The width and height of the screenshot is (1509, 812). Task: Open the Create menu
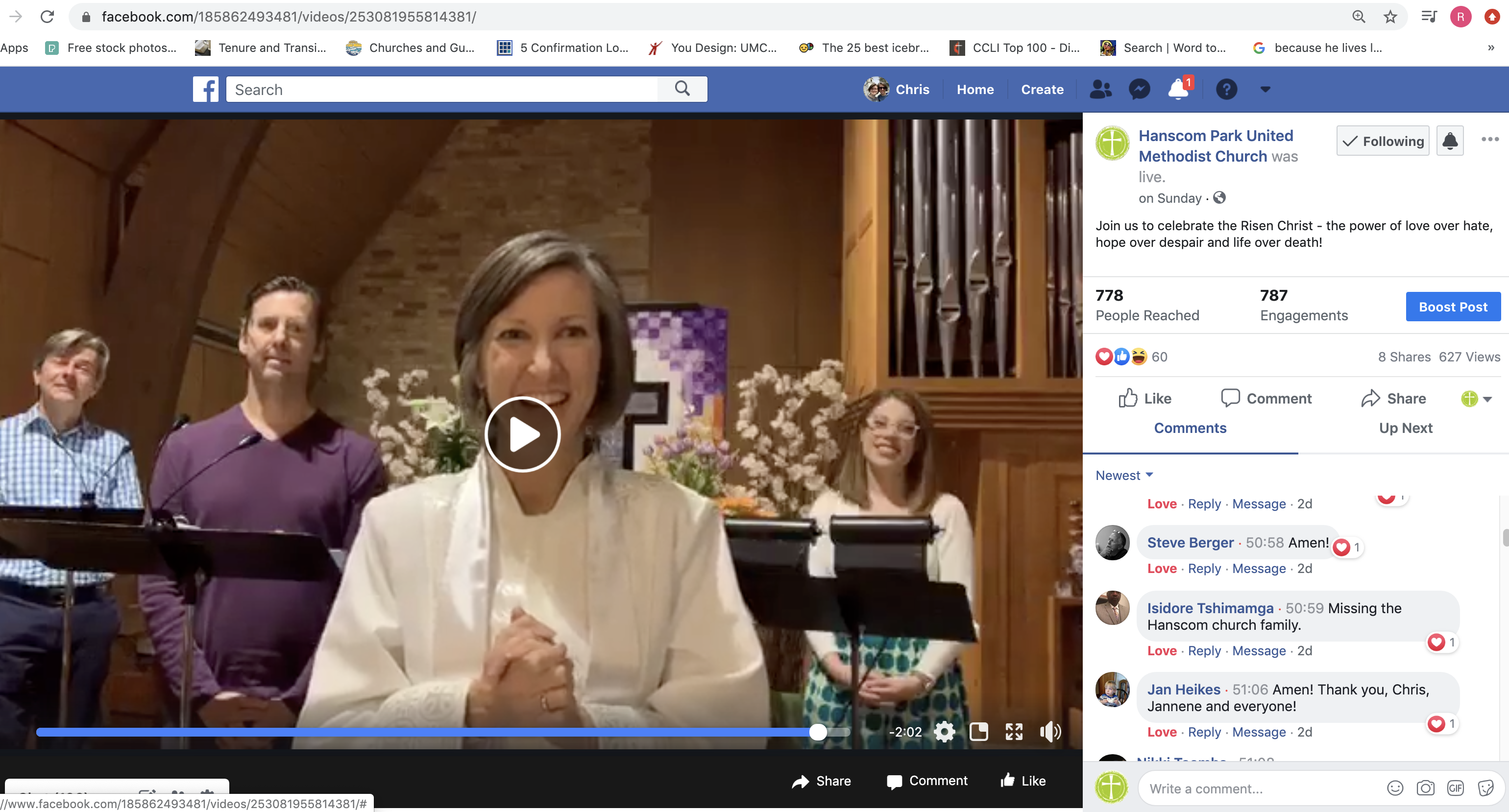tap(1042, 90)
